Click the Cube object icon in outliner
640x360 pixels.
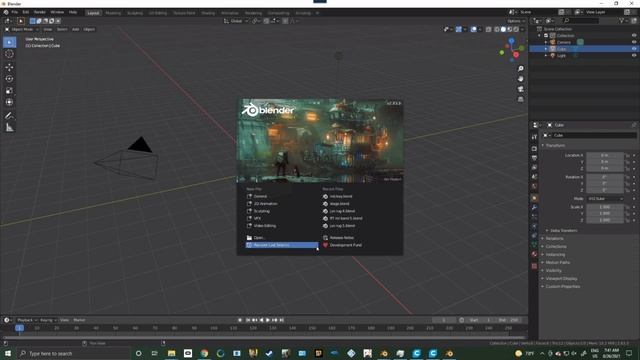(x=553, y=49)
